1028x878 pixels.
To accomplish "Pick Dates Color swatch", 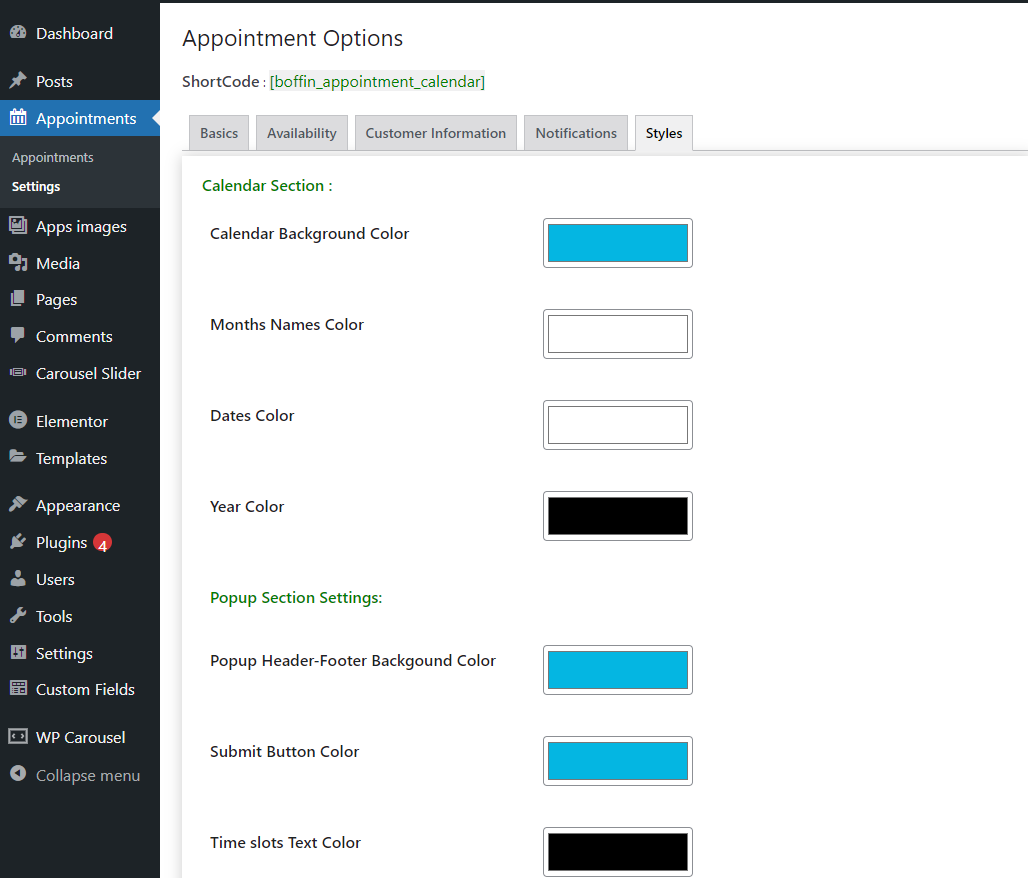I will [618, 425].
